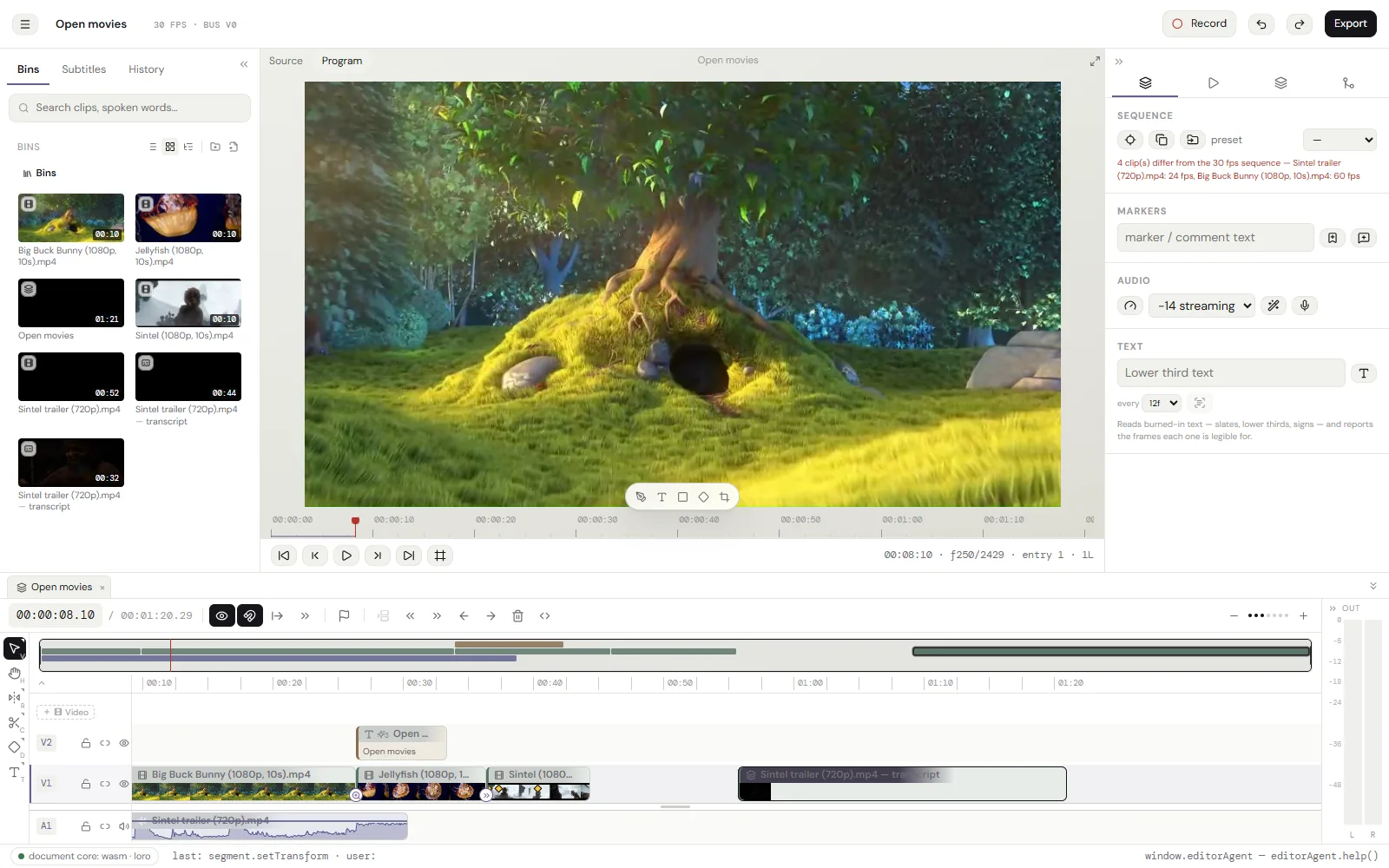Go to the start of the sequence

coord(284,556)
